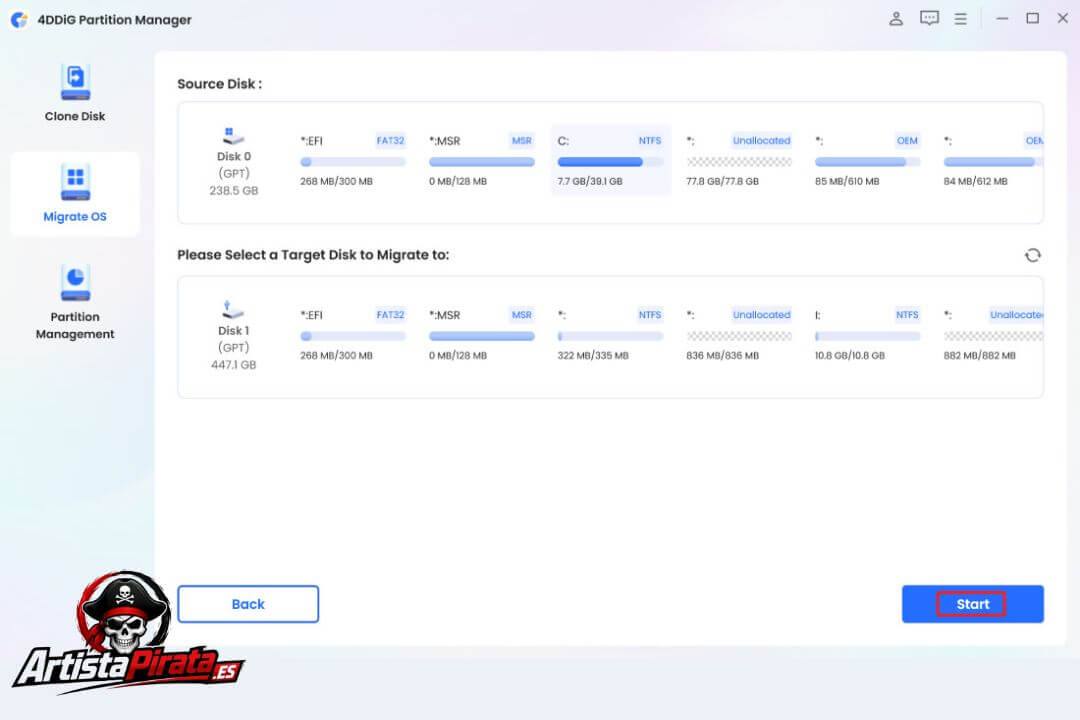Click the 4DDiG app logo

pos(19,19)
